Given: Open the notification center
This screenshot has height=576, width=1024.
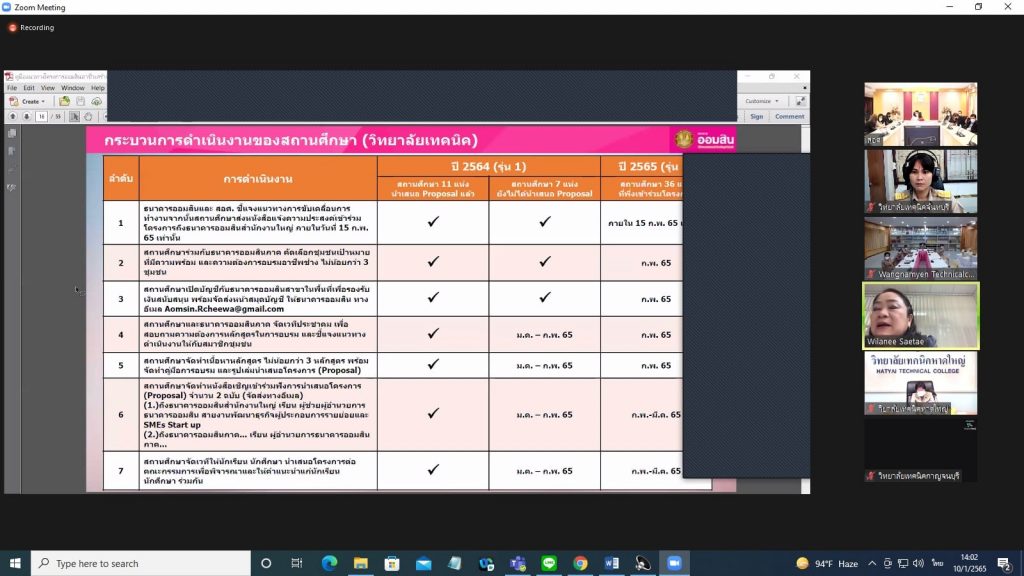Looking at the screenshot, I should click(x=1004, y=563).
